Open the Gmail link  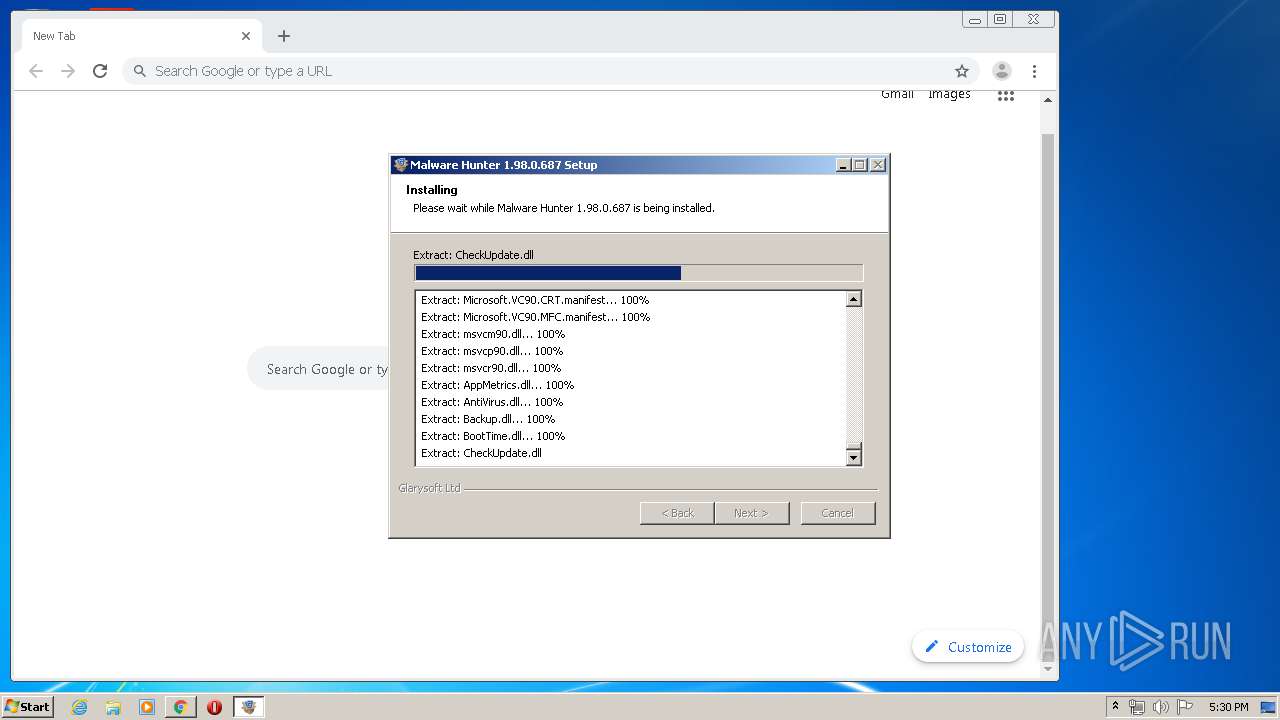click(x=897, y=94)
